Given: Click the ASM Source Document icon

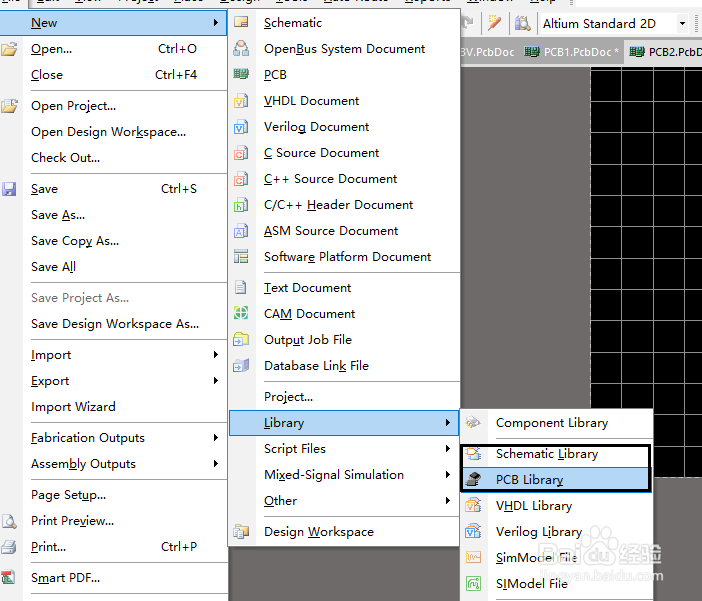Looking at the screenshot, I should click(x=241, y=231).
